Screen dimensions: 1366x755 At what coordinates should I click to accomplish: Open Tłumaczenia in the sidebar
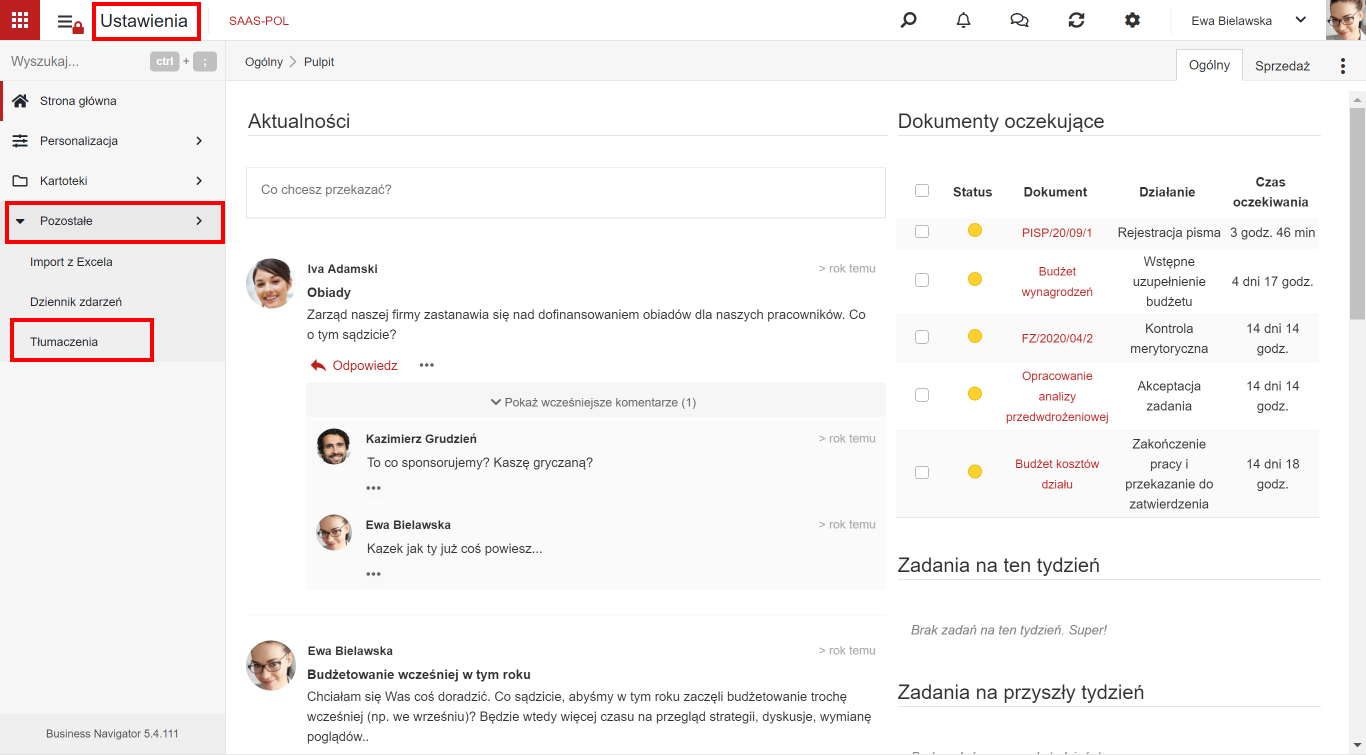(64, 342)
